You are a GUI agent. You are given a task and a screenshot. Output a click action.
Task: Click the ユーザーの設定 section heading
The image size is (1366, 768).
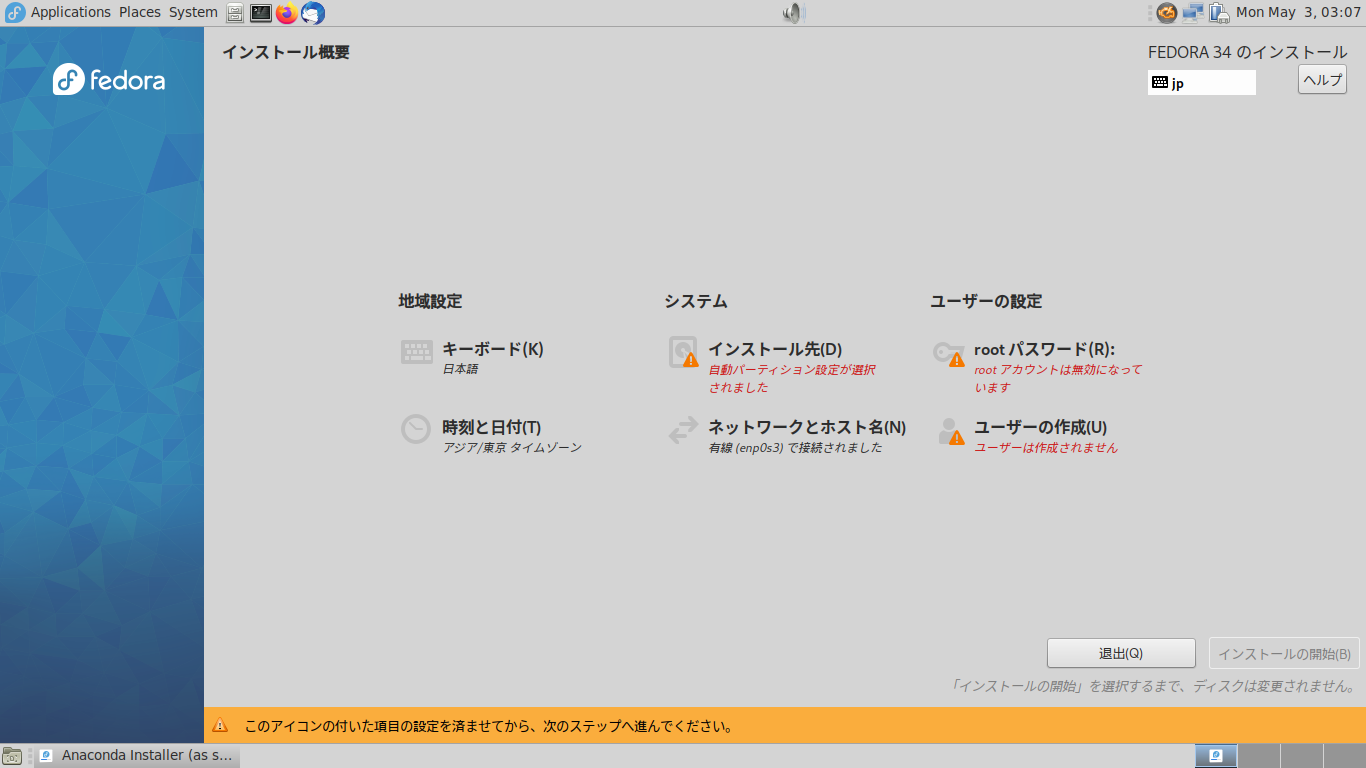point(986,301)
